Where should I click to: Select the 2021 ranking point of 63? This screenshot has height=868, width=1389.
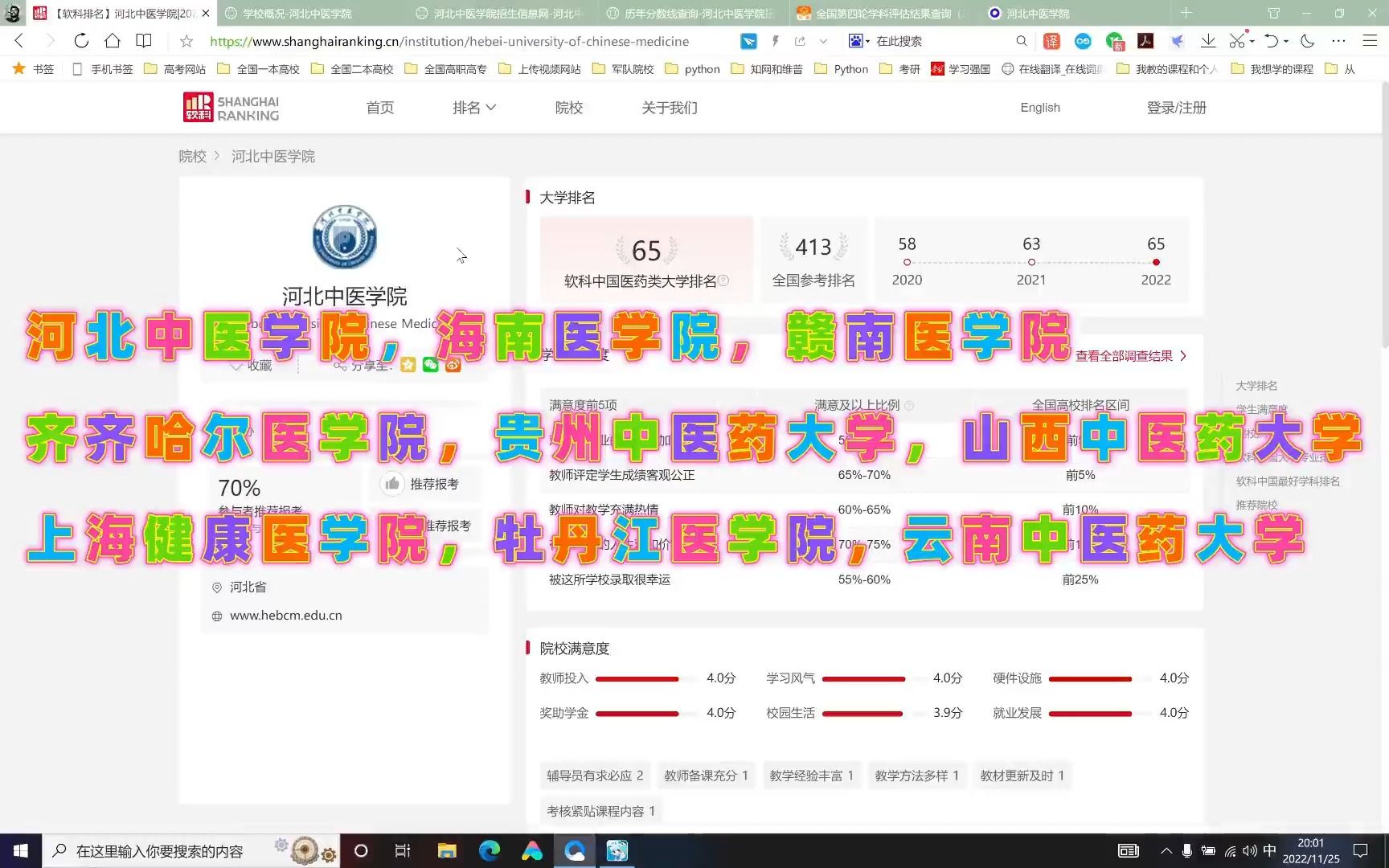(x=1031, y=262)
